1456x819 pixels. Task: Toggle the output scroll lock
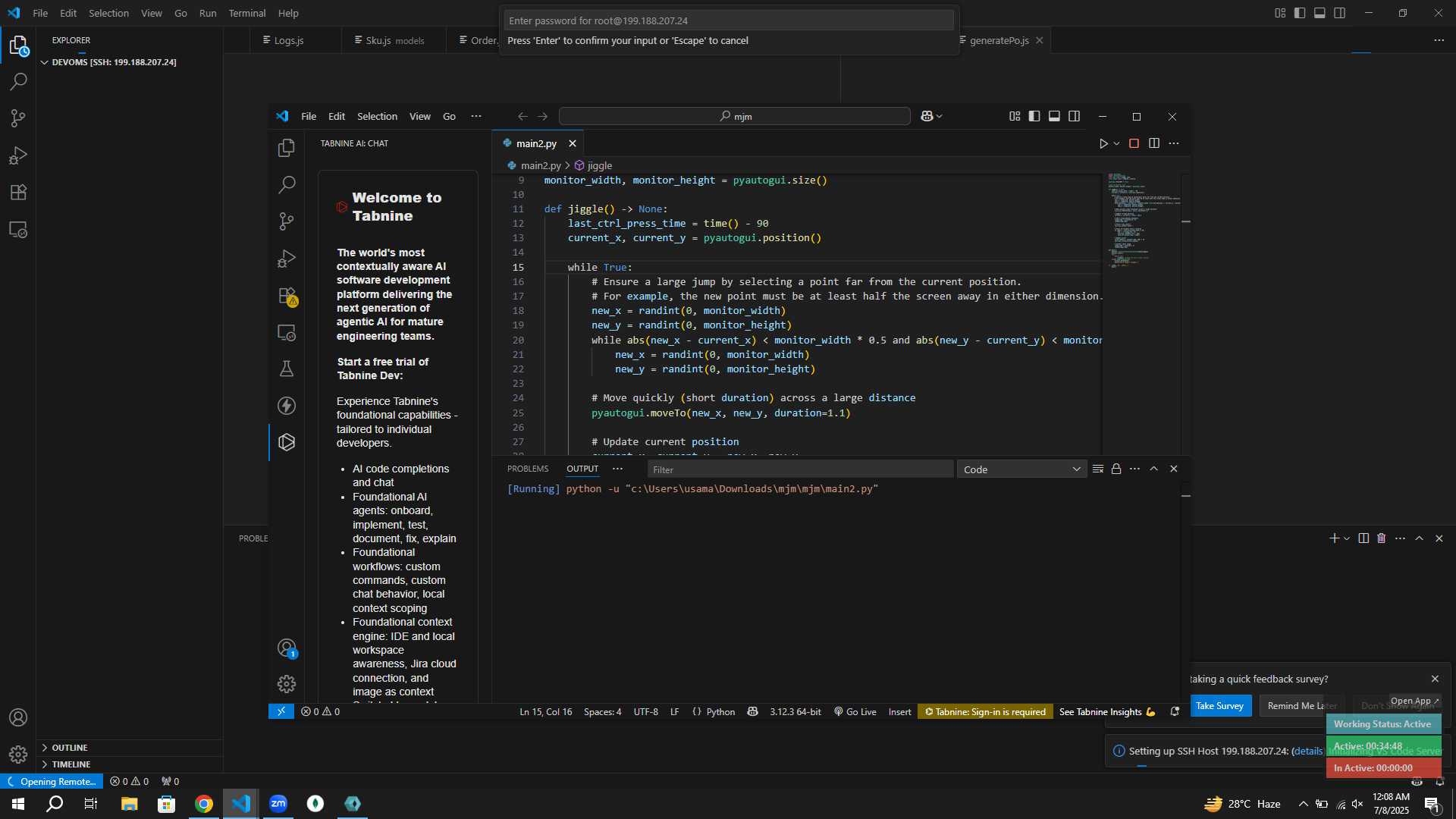click(1116, 469)
